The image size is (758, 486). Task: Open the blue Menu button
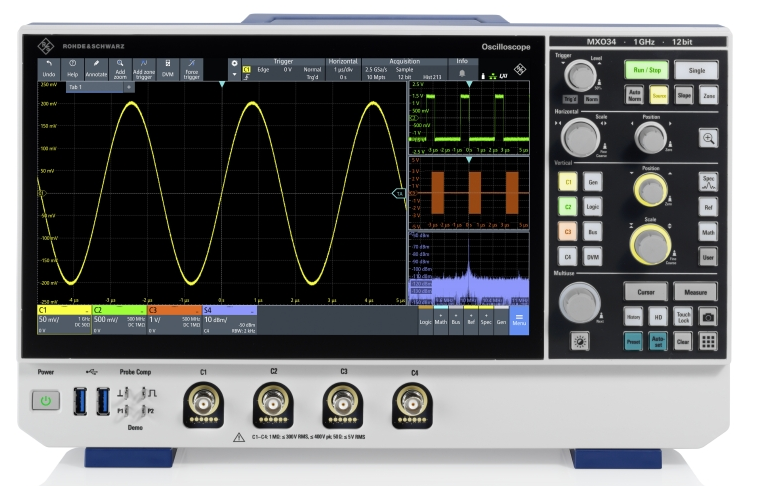[519, 319]
